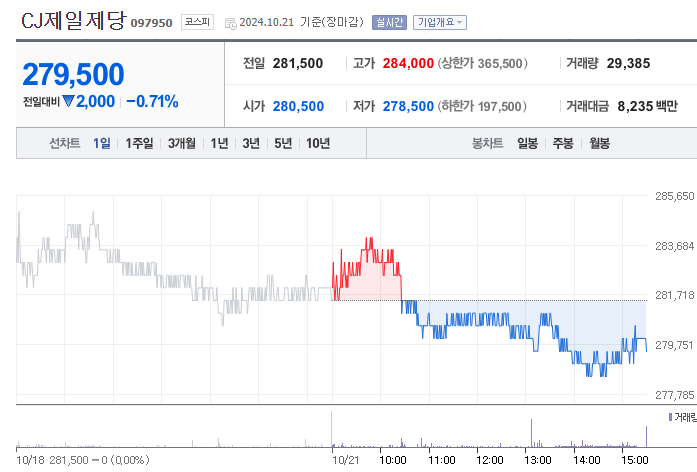Click the 285,650 y-axis label

coord(674,196)
